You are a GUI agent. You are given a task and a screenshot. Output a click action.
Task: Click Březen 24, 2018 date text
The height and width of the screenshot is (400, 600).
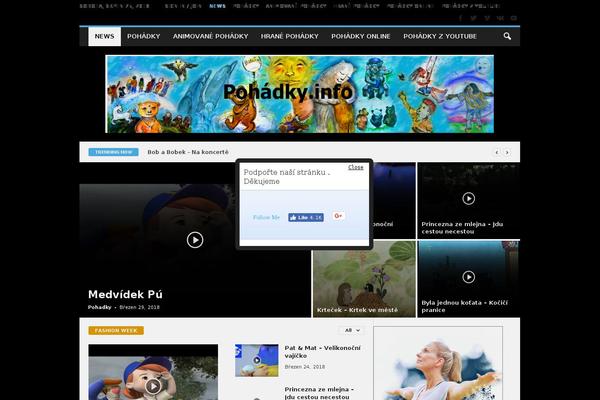(x=305, y=367)
